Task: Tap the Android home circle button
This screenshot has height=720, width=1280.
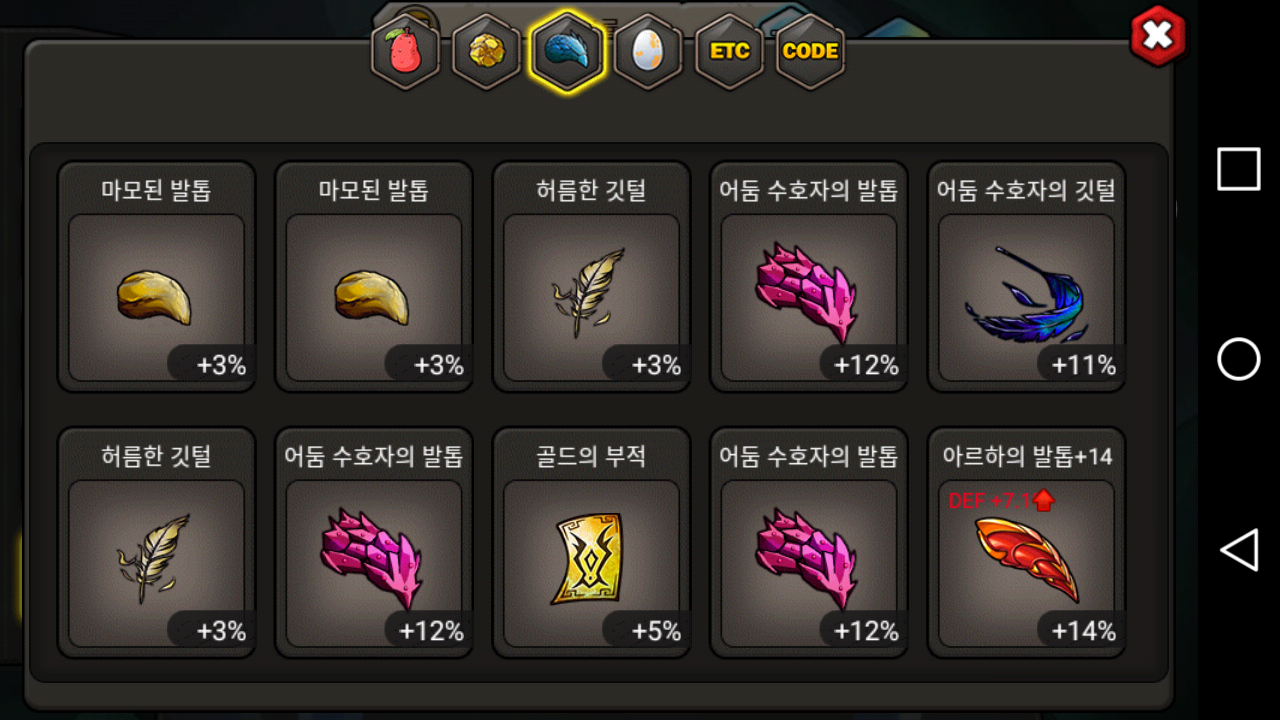Action: [x=1239, y=359]
